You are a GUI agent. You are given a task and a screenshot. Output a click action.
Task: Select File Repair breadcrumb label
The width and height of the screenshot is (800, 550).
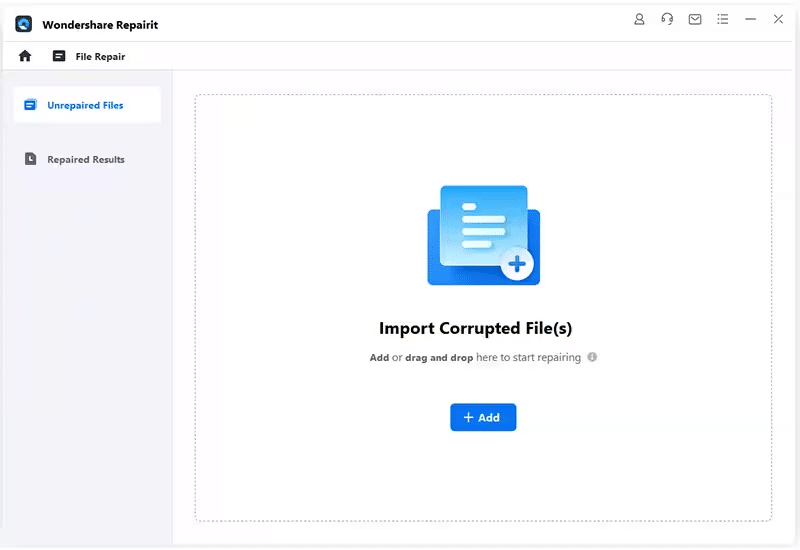point(100,57)
